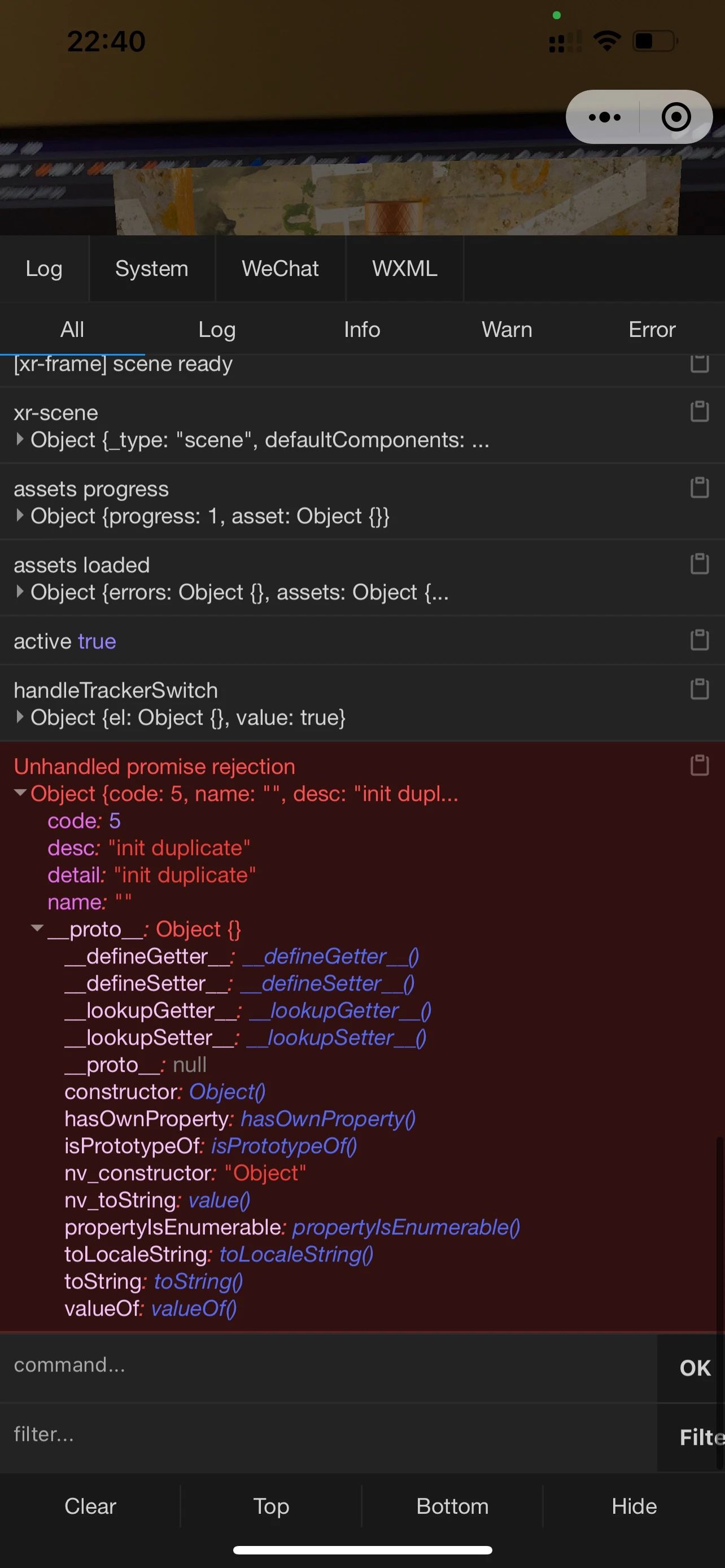Screen dimensions: 725x1568
Task: Copy the assets progress log entry
Action: click(x=700, y=488)
